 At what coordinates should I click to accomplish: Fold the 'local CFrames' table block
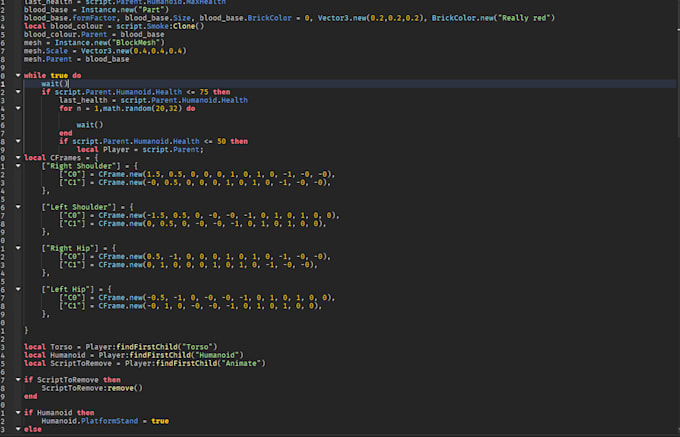(18, 157)
